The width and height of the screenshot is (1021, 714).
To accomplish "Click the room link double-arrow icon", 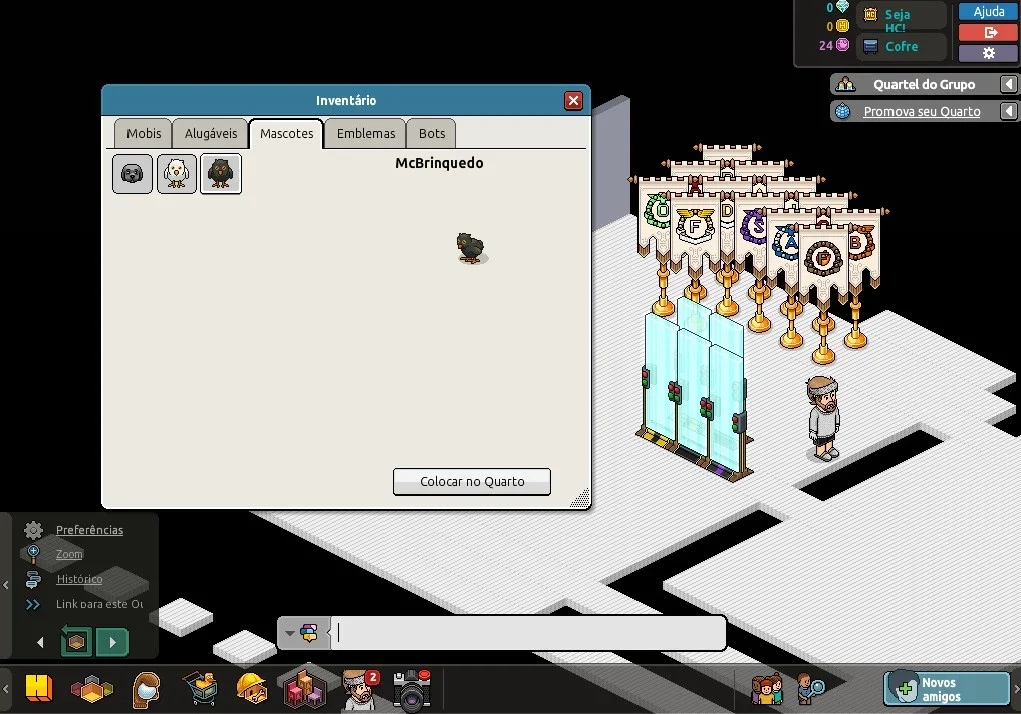I will click(x=33, y=604).
